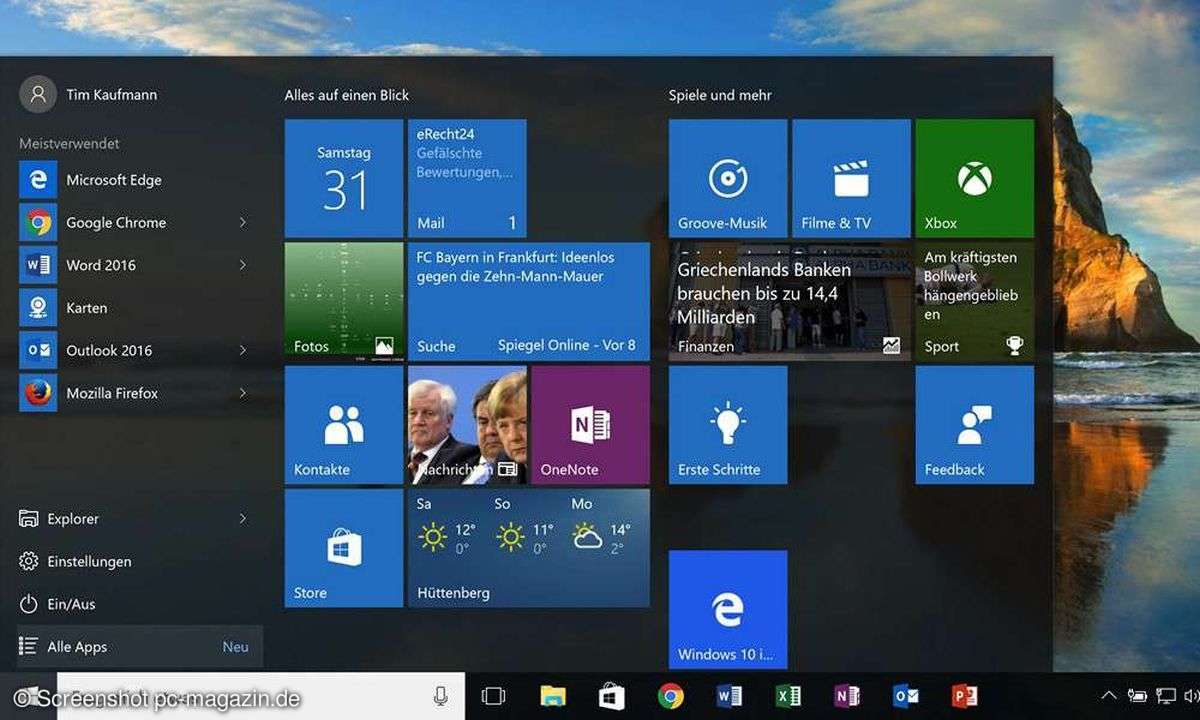
Task: Open Task View from the taskbar
Action: (494, 696)
